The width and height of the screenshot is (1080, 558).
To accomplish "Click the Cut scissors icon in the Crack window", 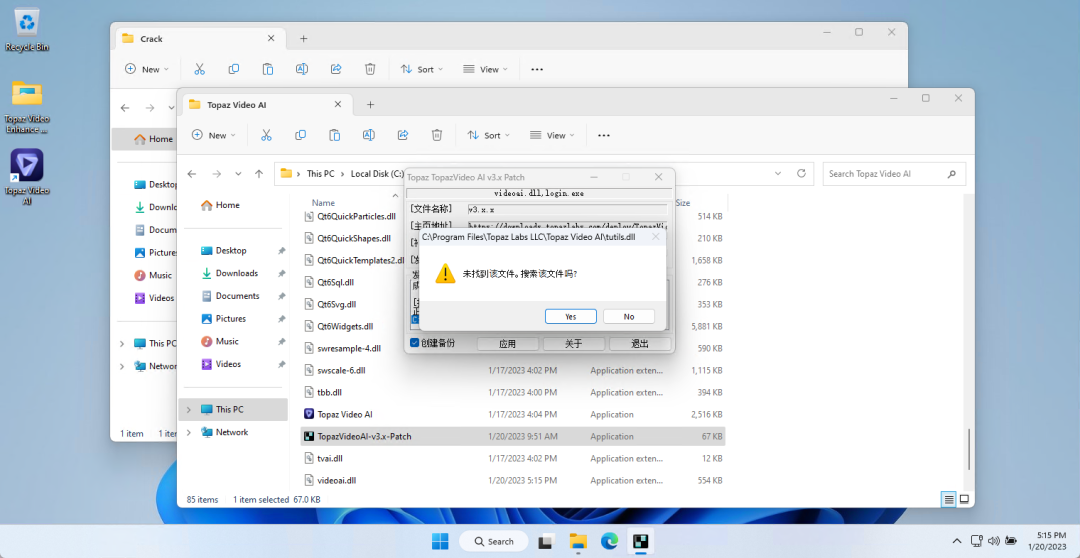I will (199, 69).
